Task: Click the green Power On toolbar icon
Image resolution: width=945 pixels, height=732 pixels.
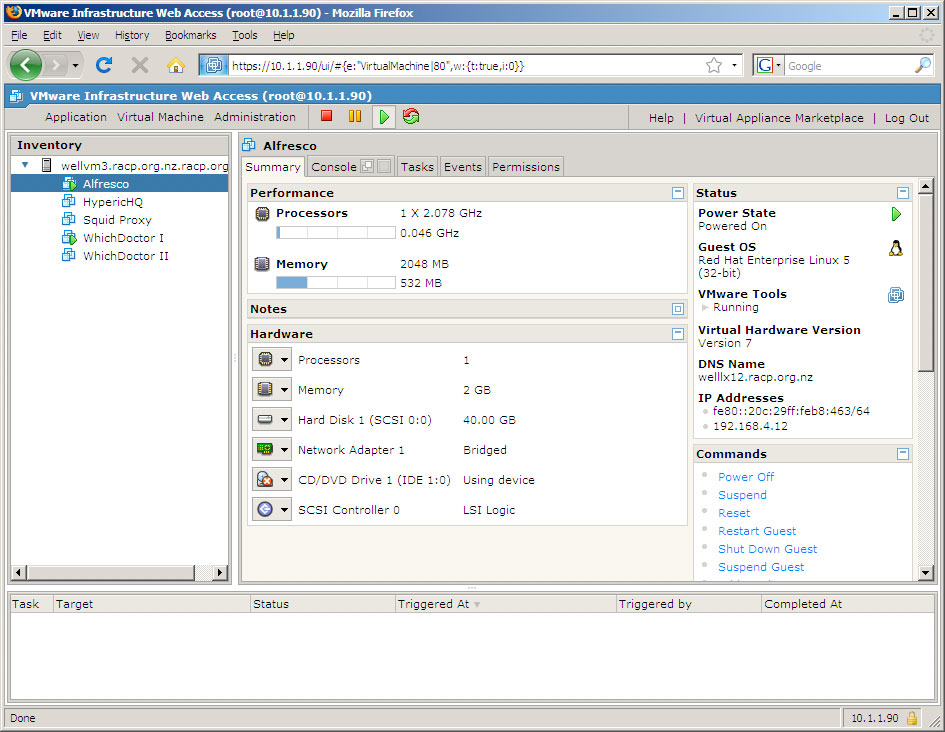Action: click(x=384, y=116)
